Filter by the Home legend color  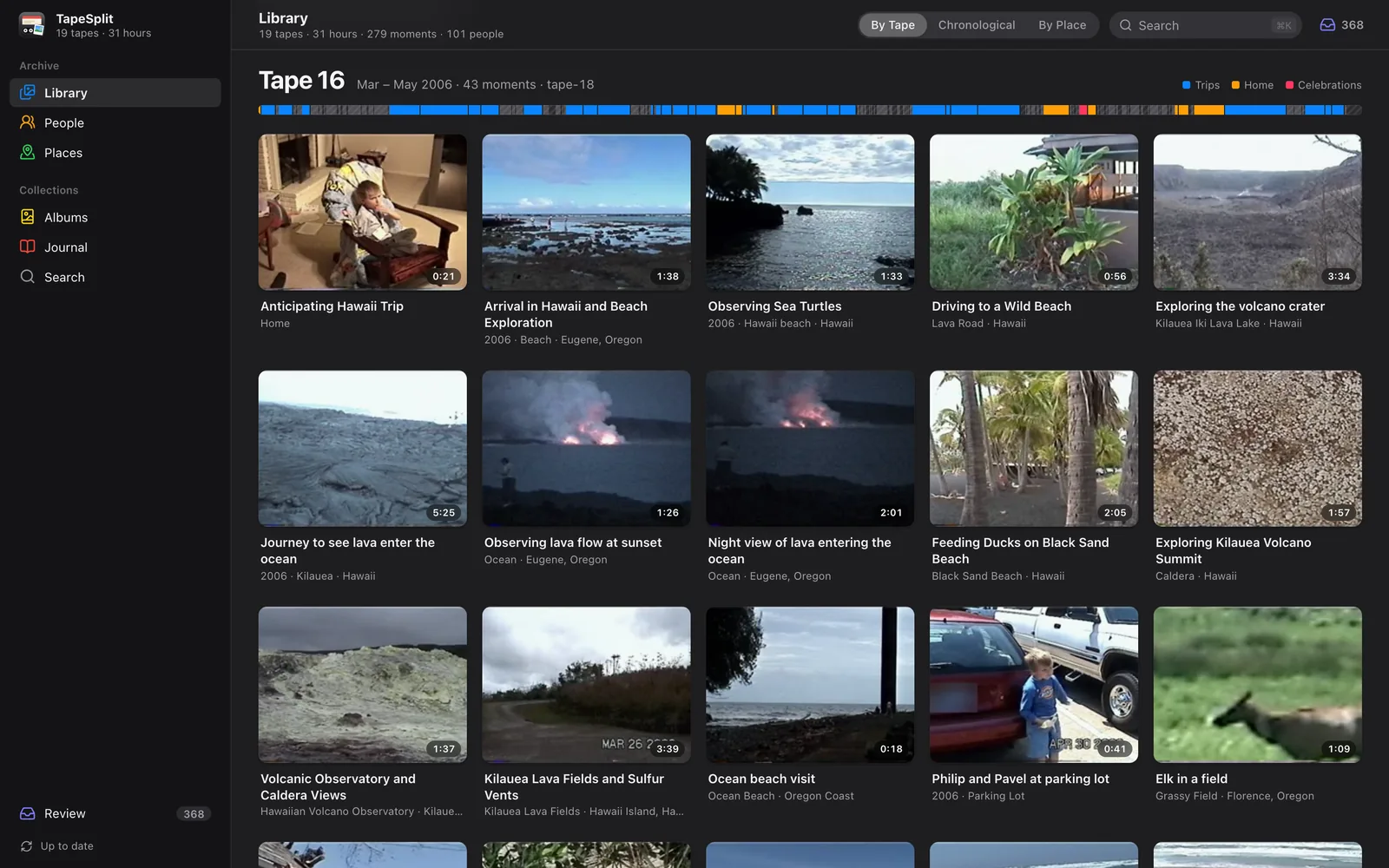pyautogui.click(x=1252, y=85)
